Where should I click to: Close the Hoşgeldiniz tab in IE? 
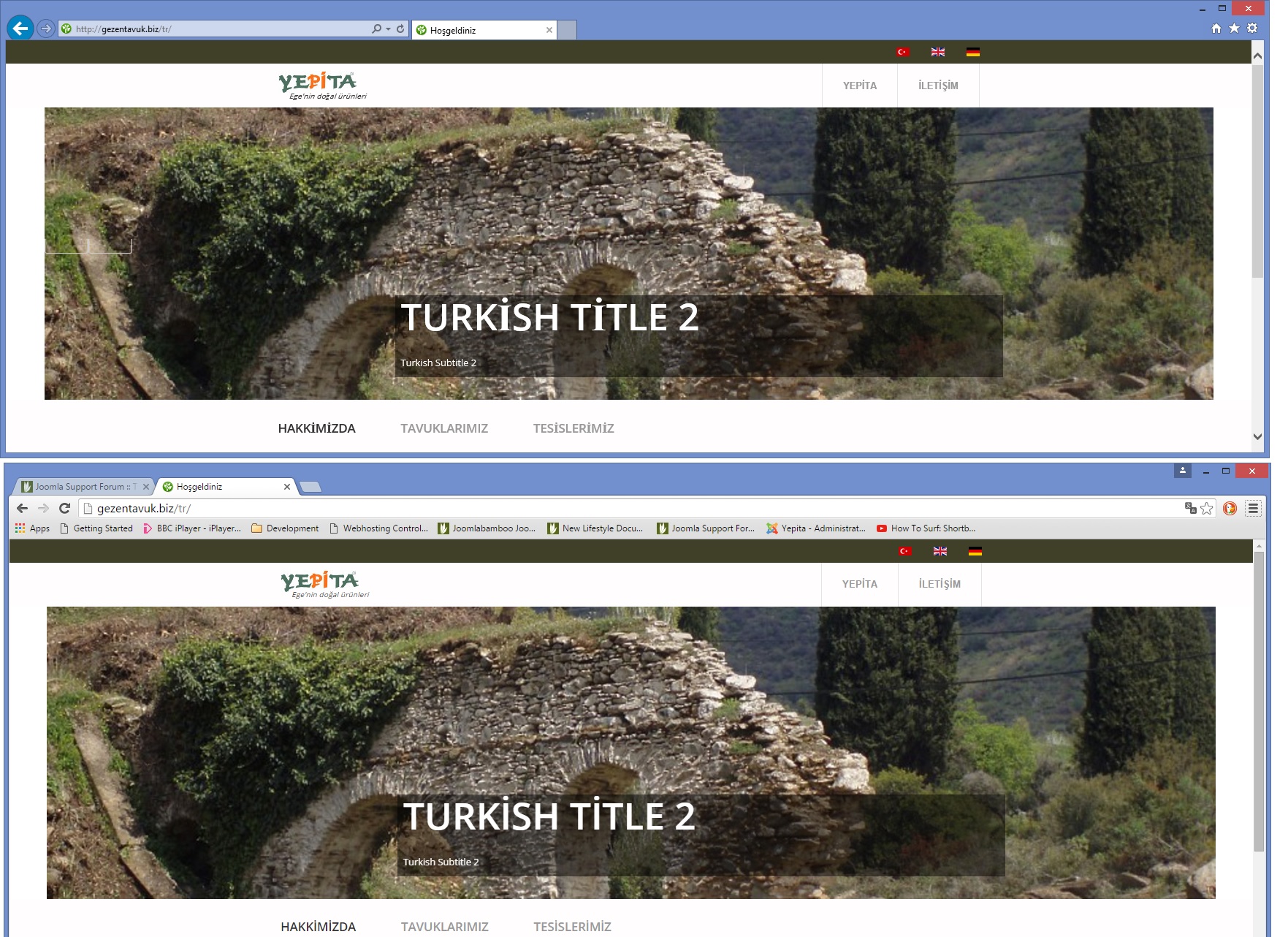coord(549,30)
